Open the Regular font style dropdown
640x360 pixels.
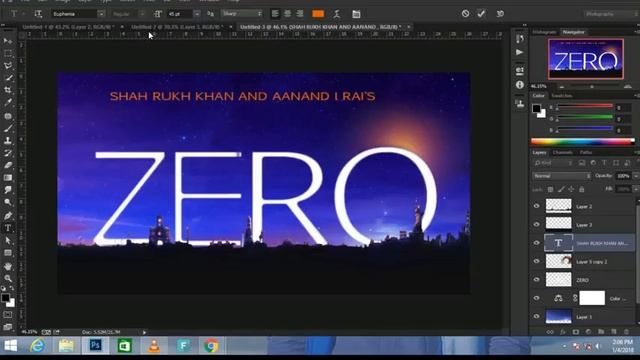[x=142, y=14]
